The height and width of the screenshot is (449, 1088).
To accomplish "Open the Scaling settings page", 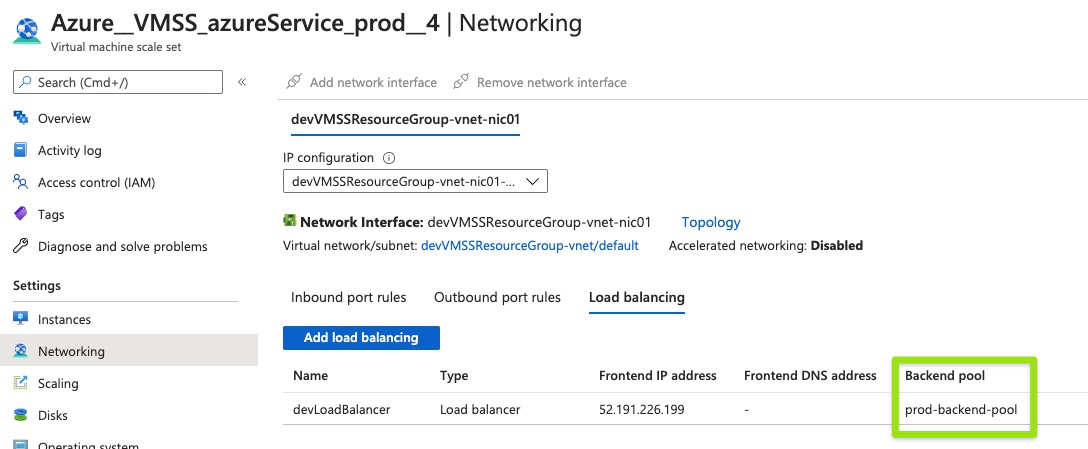I will 58,383.
